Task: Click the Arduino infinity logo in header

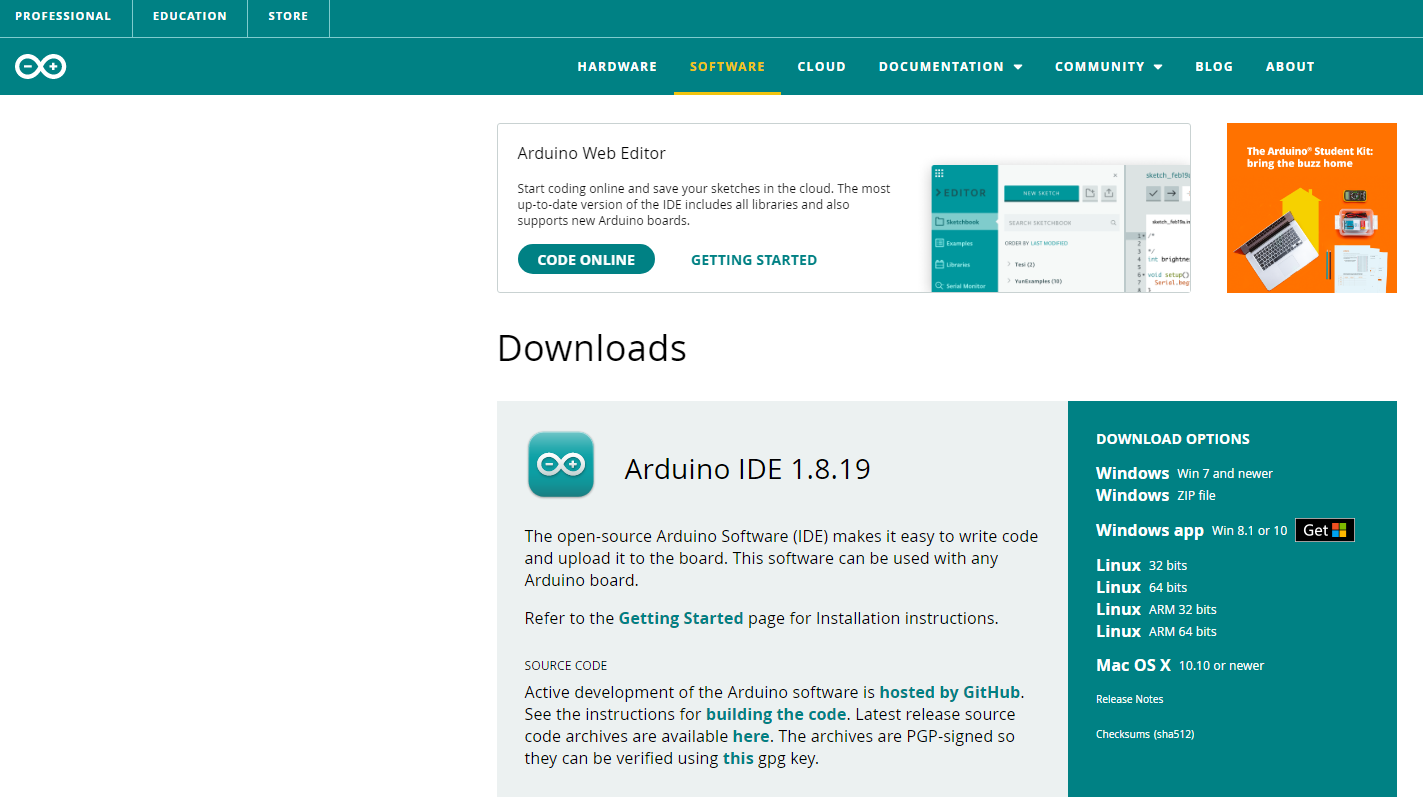Action: tap(41, 67)
